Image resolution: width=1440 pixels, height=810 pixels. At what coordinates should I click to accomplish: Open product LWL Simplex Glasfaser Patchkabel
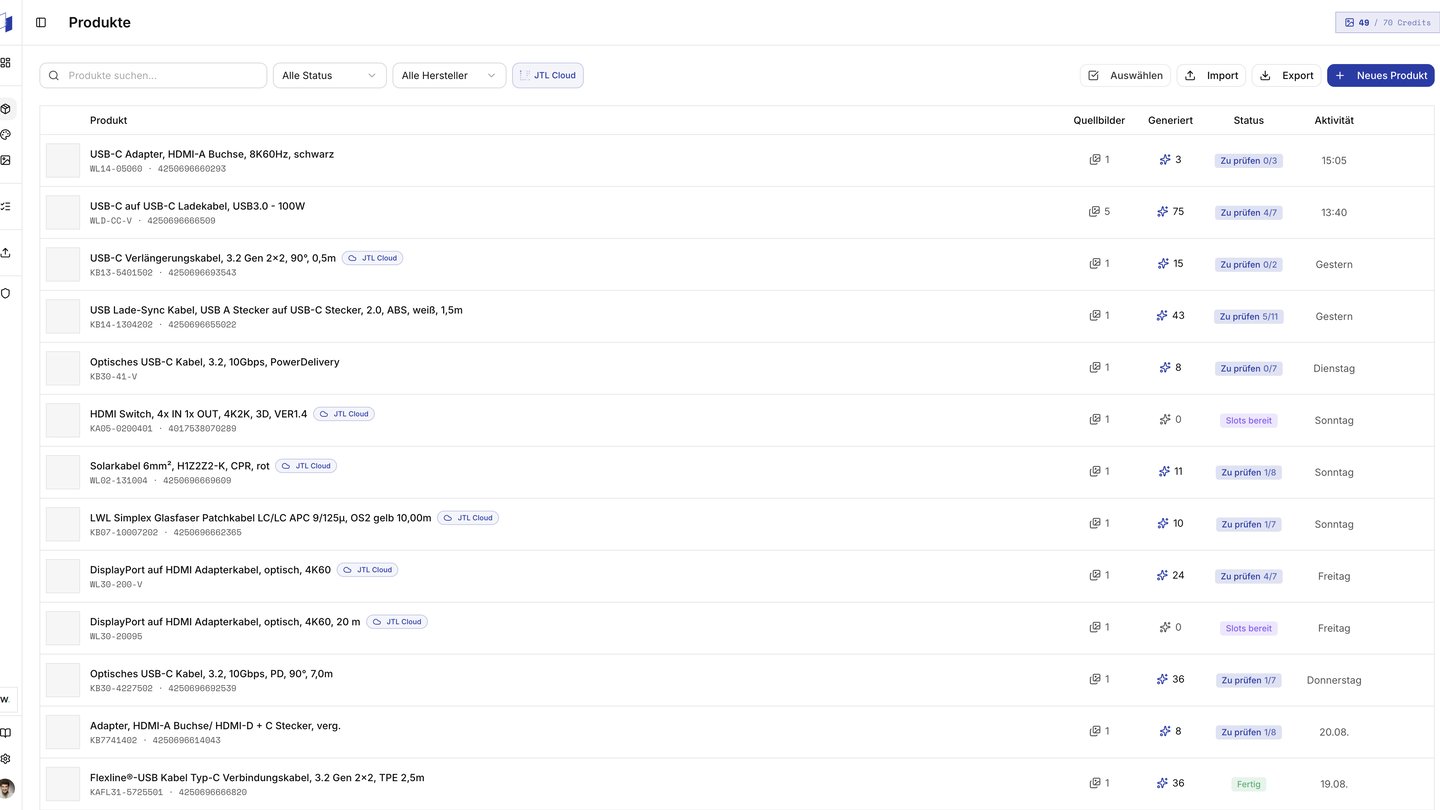261,518
